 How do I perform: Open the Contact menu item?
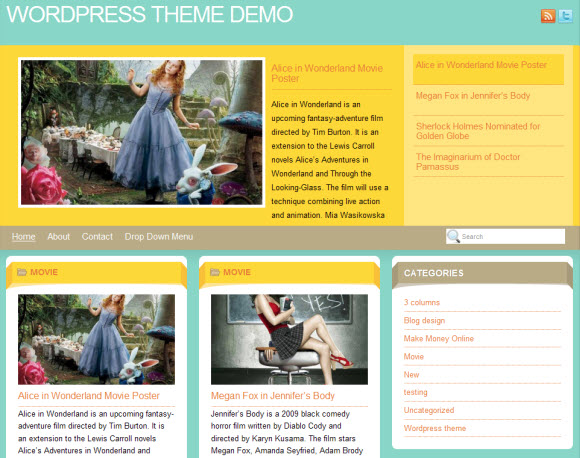coord(97,236)
